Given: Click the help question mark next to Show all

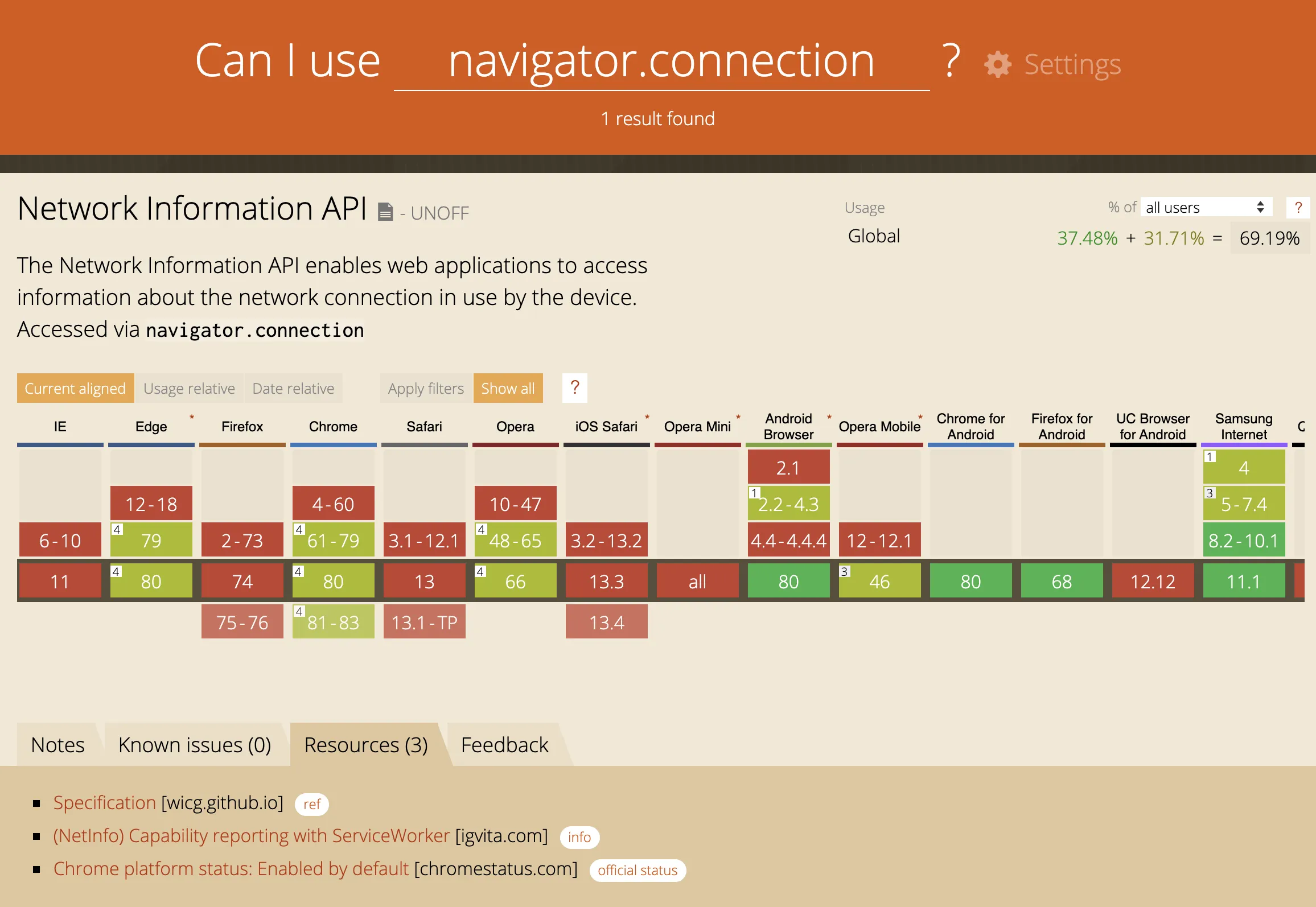Looking at the screenshot, I should pyautogui.click(x=575, y=388).
